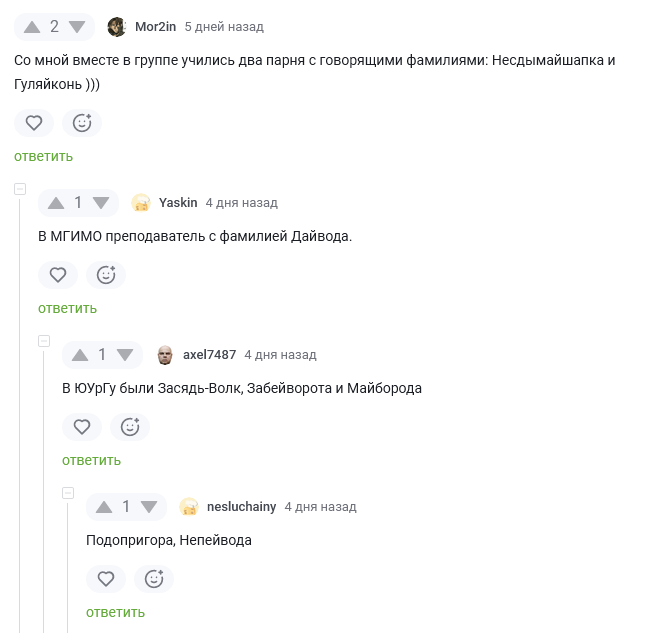Collapse the thread starting at axel7487
This screenshot has height=640, width=666.
[44, 341]
